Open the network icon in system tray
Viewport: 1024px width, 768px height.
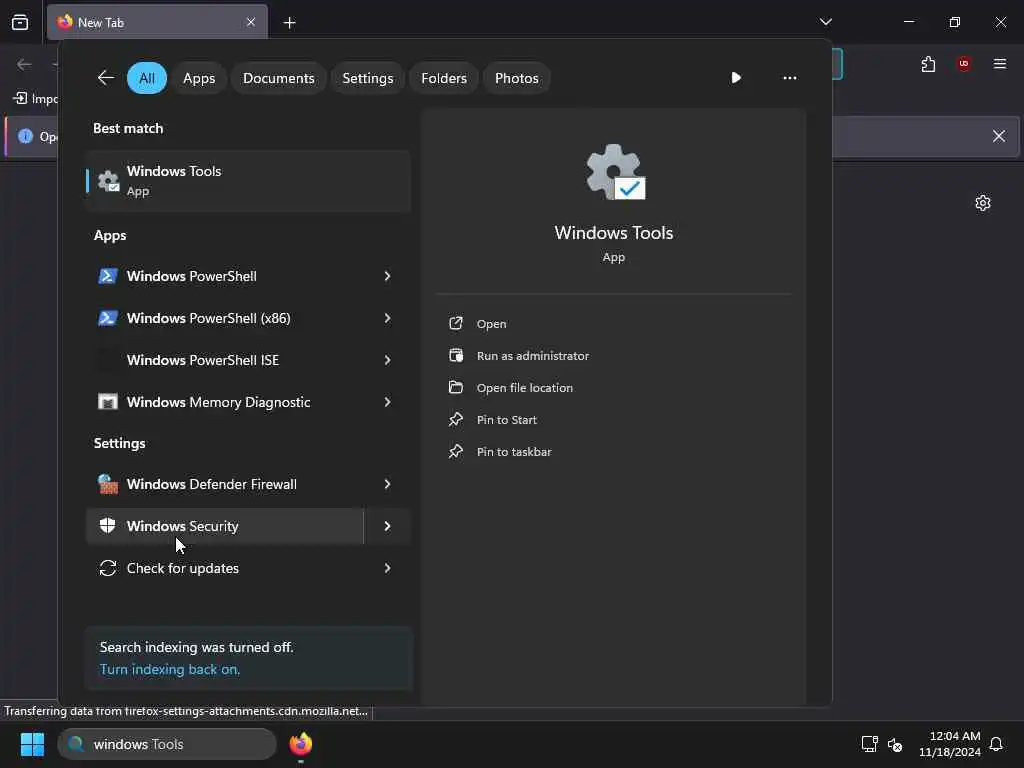(869, 744)
